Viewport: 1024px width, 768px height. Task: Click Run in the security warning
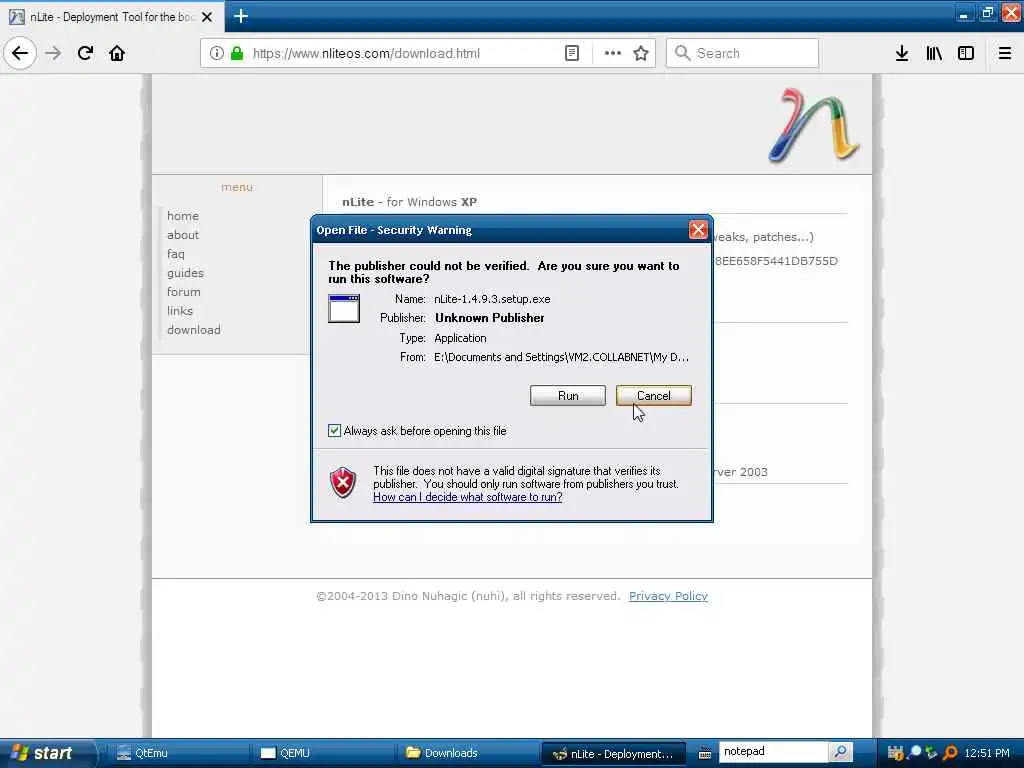568,396
